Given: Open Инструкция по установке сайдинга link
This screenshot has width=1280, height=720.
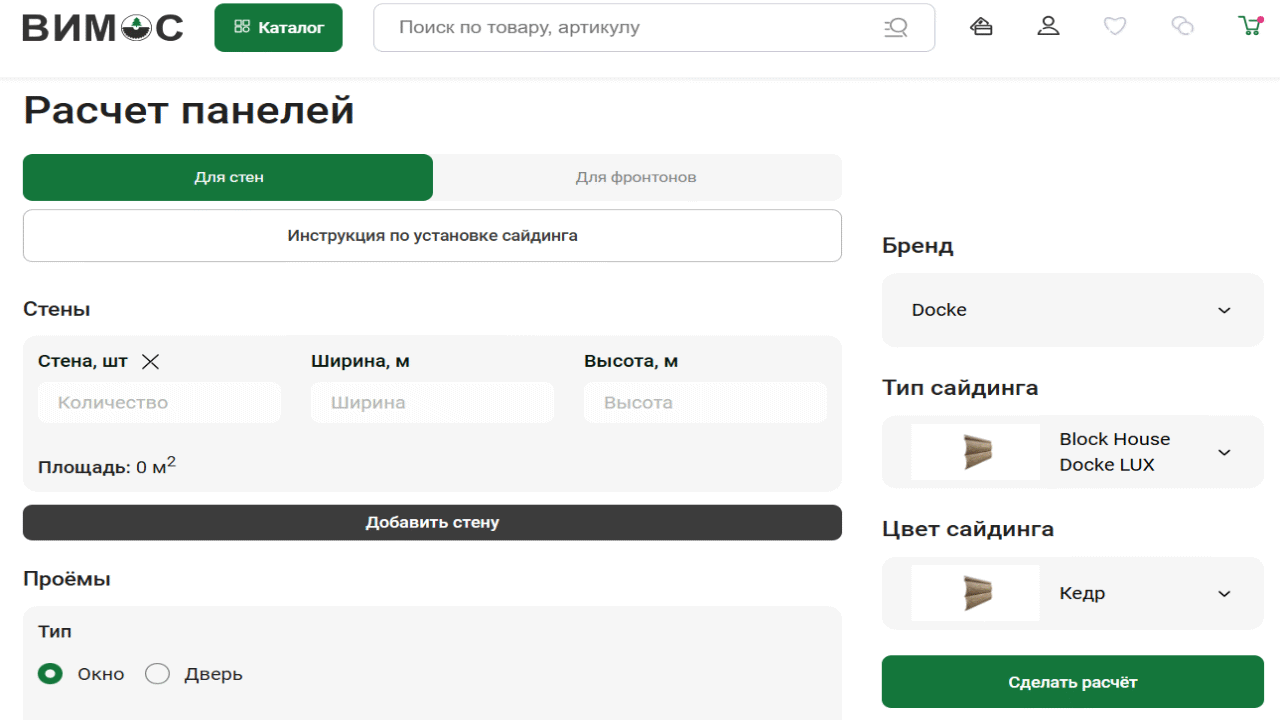Looking at the screenshot, I should coord(432,236).
